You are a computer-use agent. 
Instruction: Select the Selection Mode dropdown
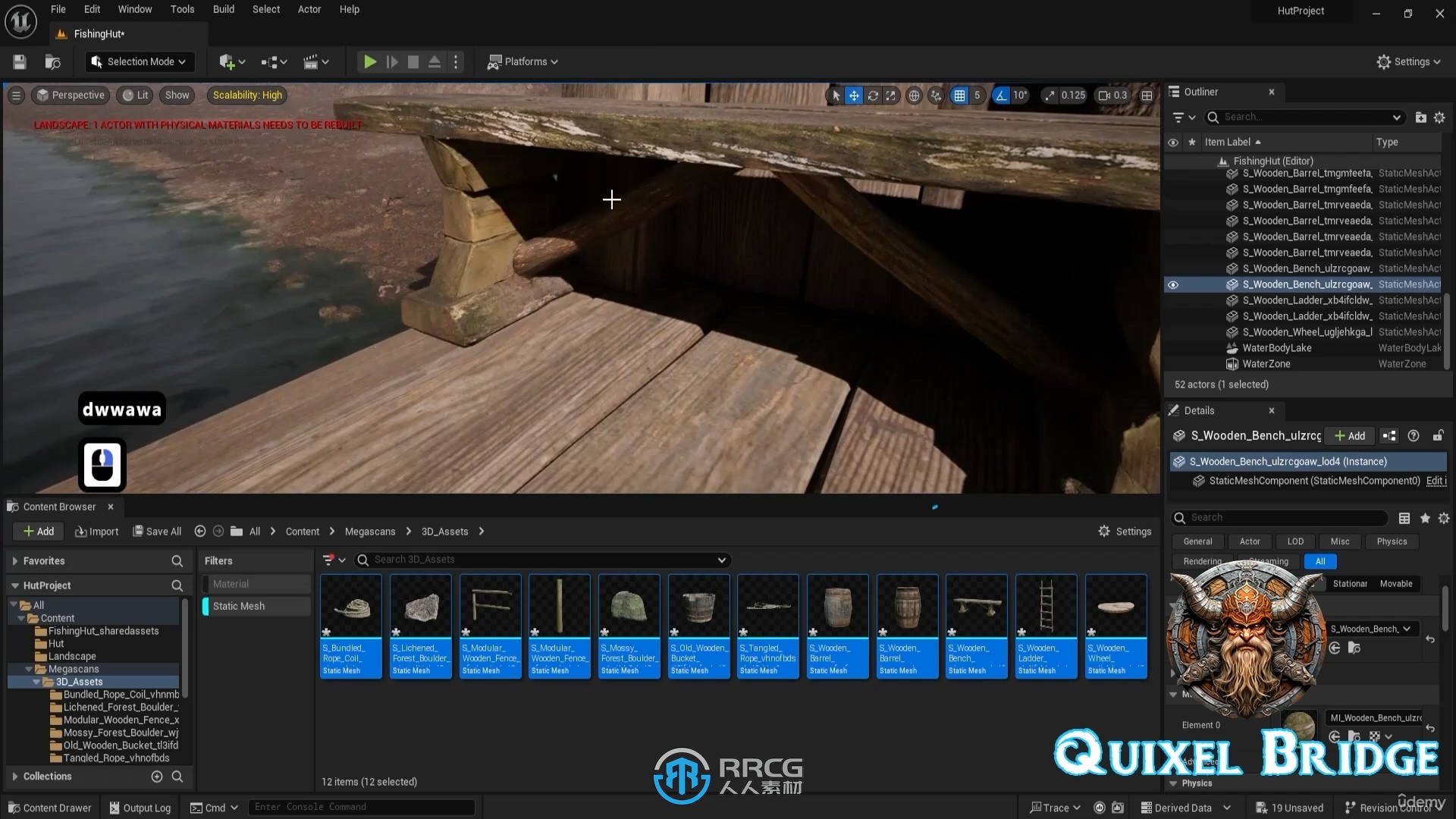pyautogui.click(x=138, y=61)
